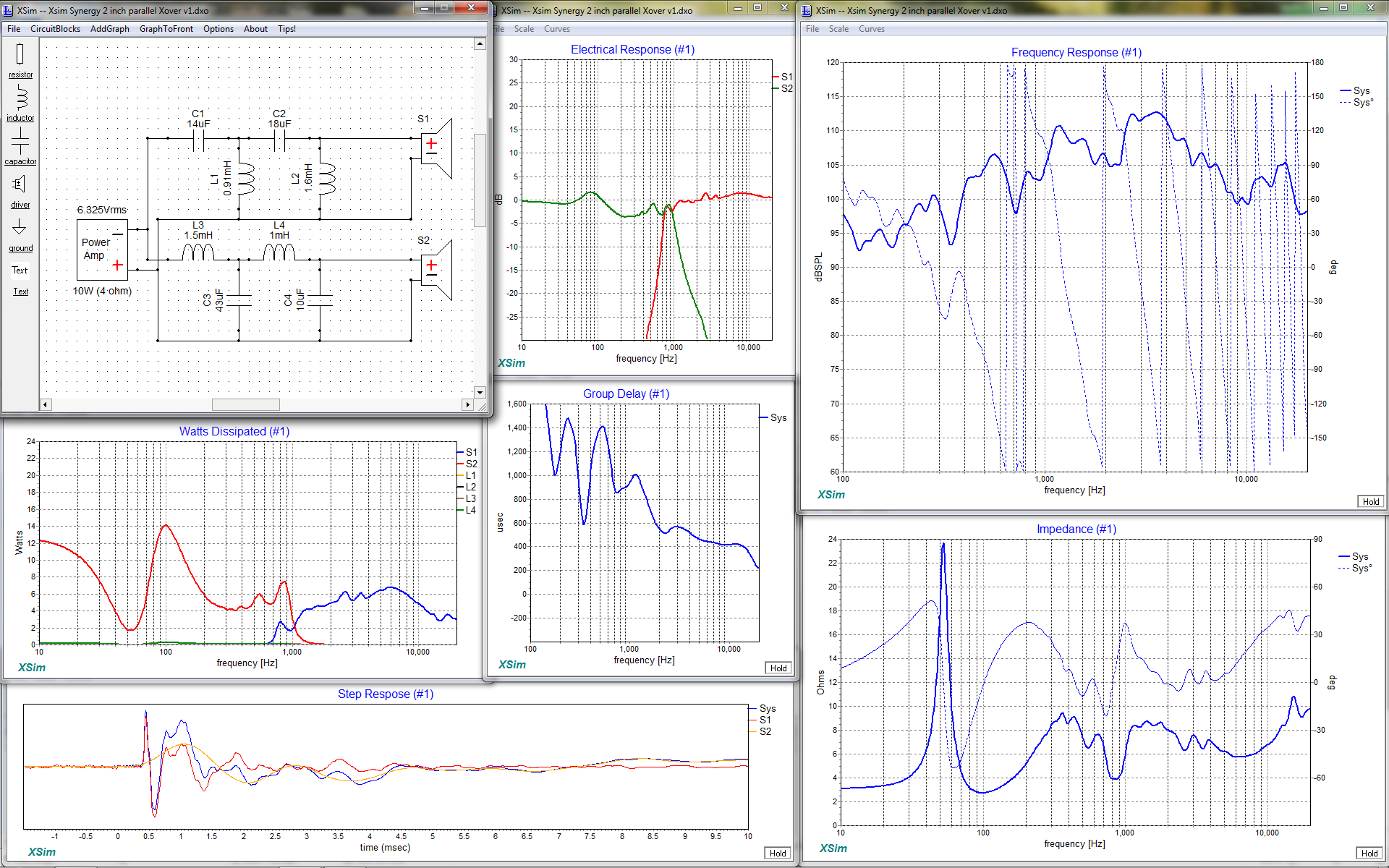
Task: Open the File menu in schematic window
Action: [14, 29]
